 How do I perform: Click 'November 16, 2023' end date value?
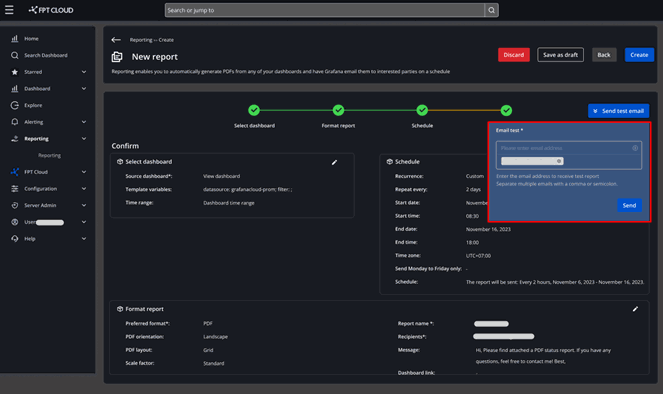coord(488,229)
